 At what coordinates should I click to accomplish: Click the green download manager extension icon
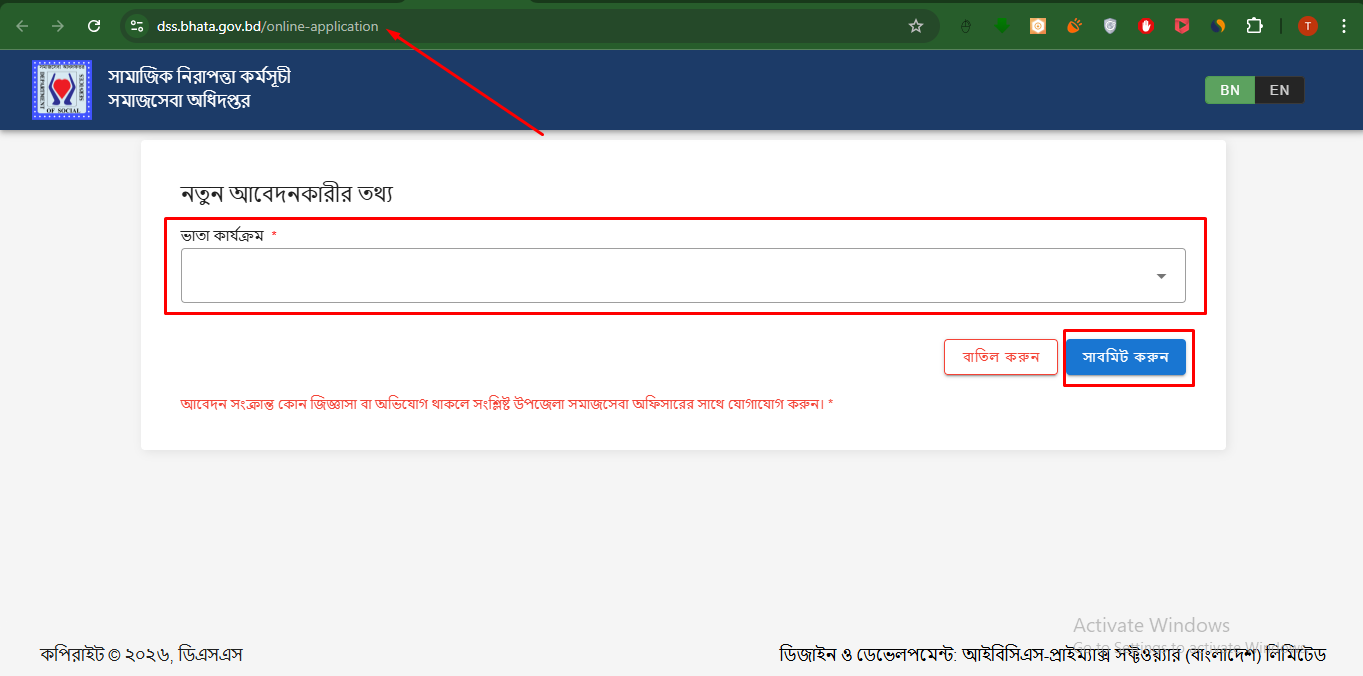tap(1001, 25)
